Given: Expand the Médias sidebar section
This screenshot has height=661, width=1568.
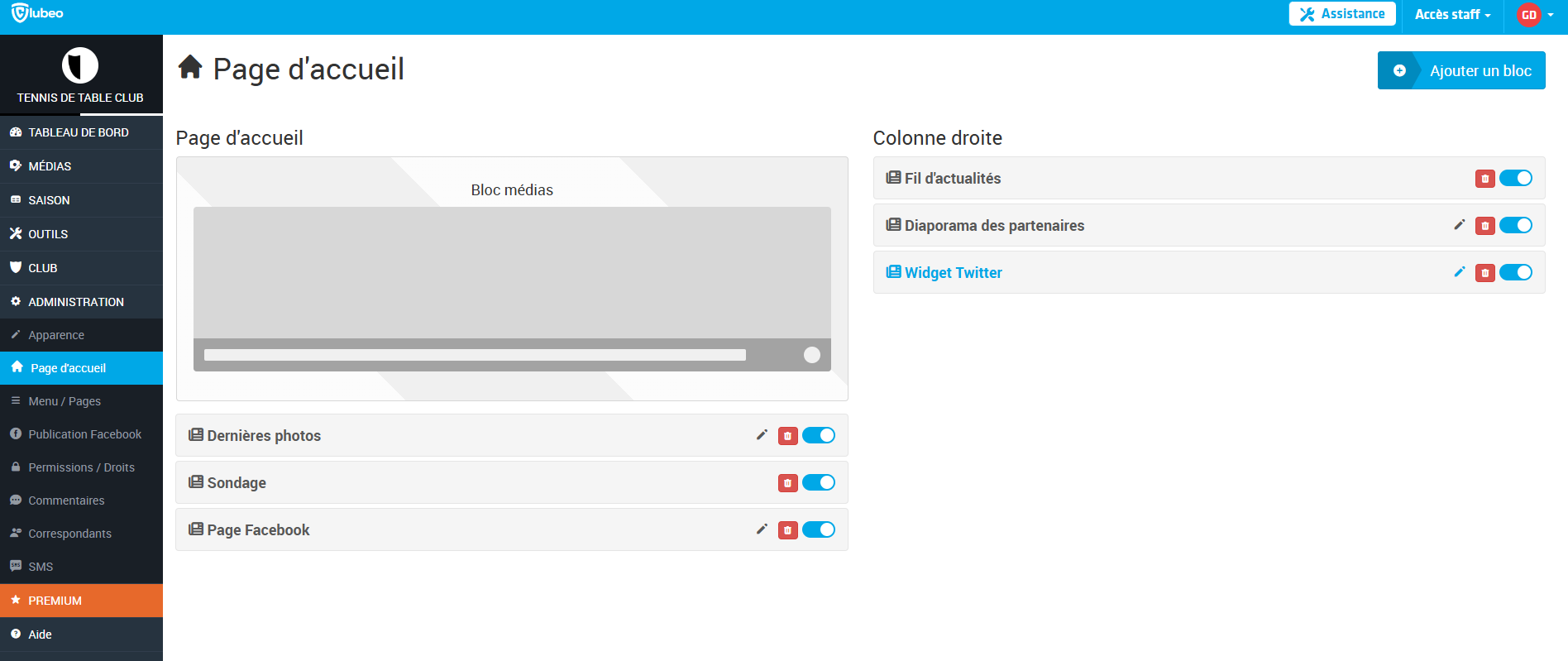Looking at the screenshot, I should 81,166.
